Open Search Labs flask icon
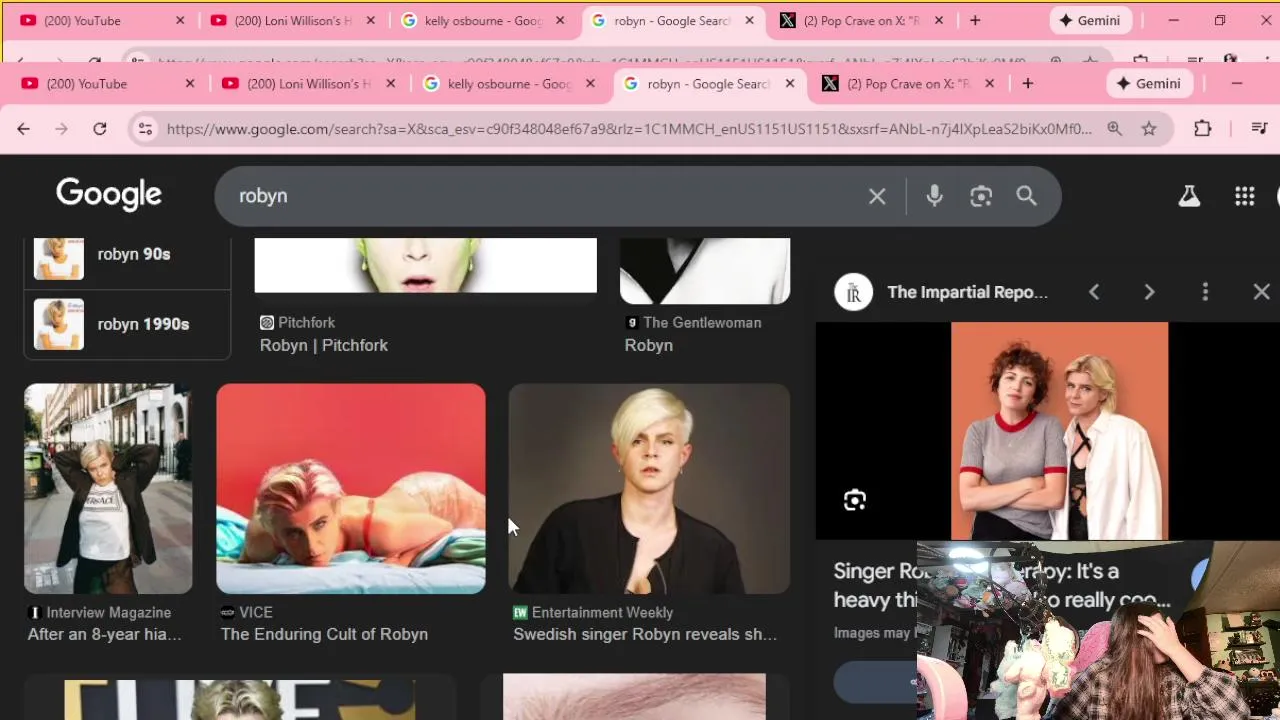This screenshot has height=720, width=1280. point(1189,196)
